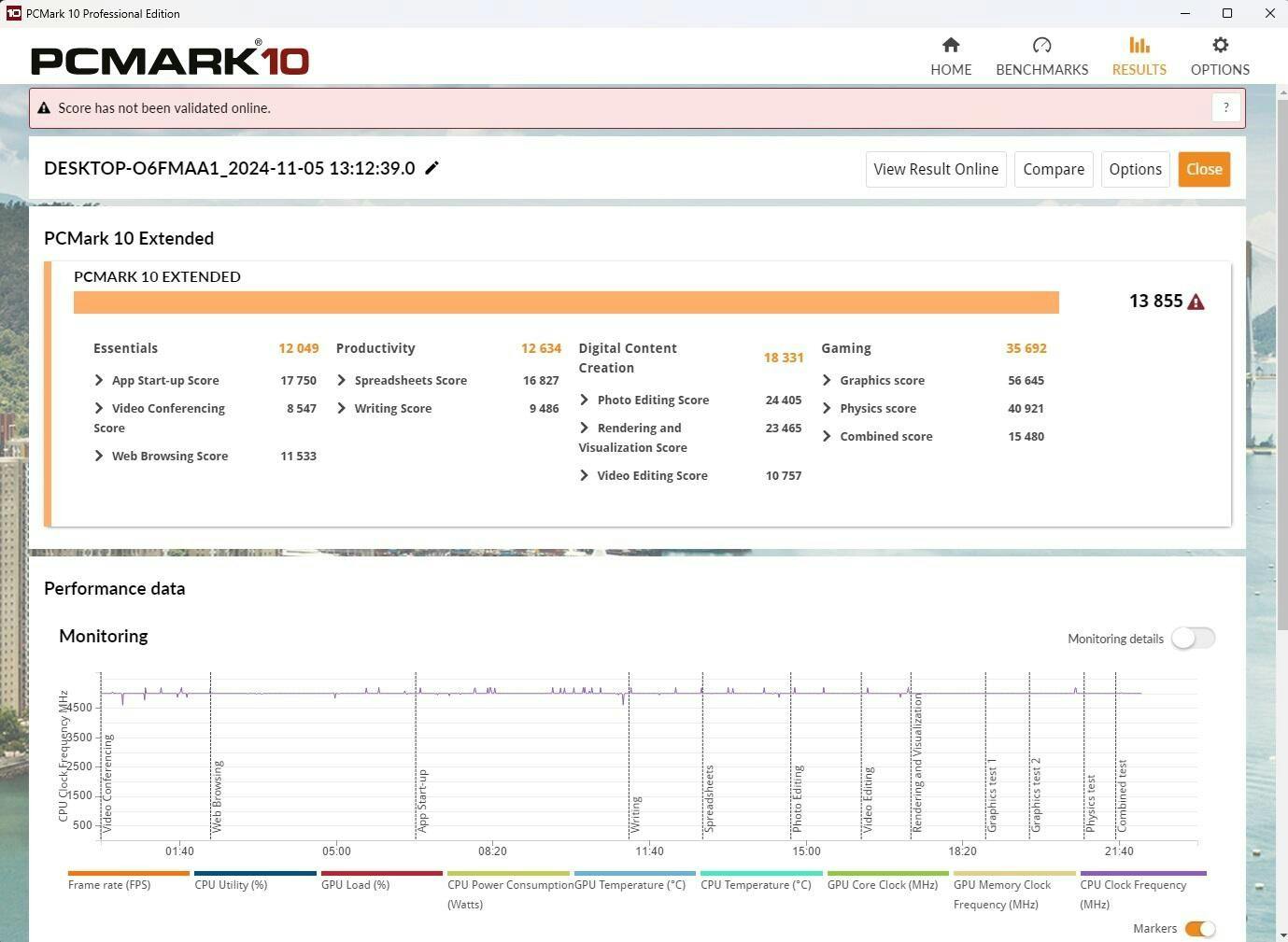Viewport: 1288px width, 942px height.
Task: Select Frame rate (FPS) legend swatch
Action: coord(129,874)
